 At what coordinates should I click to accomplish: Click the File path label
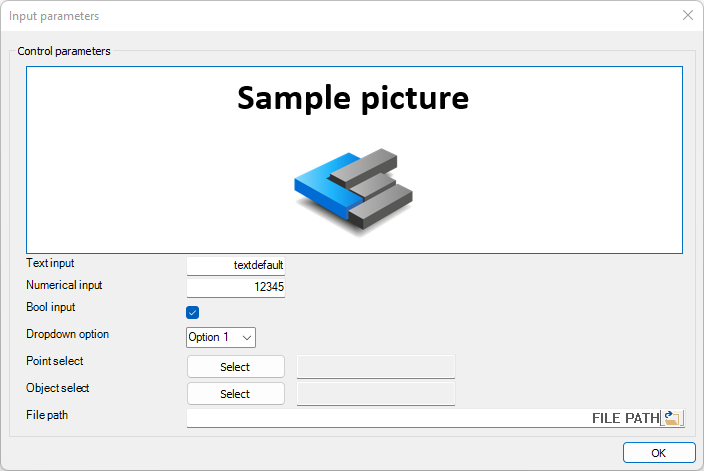[x=47, y=415]
